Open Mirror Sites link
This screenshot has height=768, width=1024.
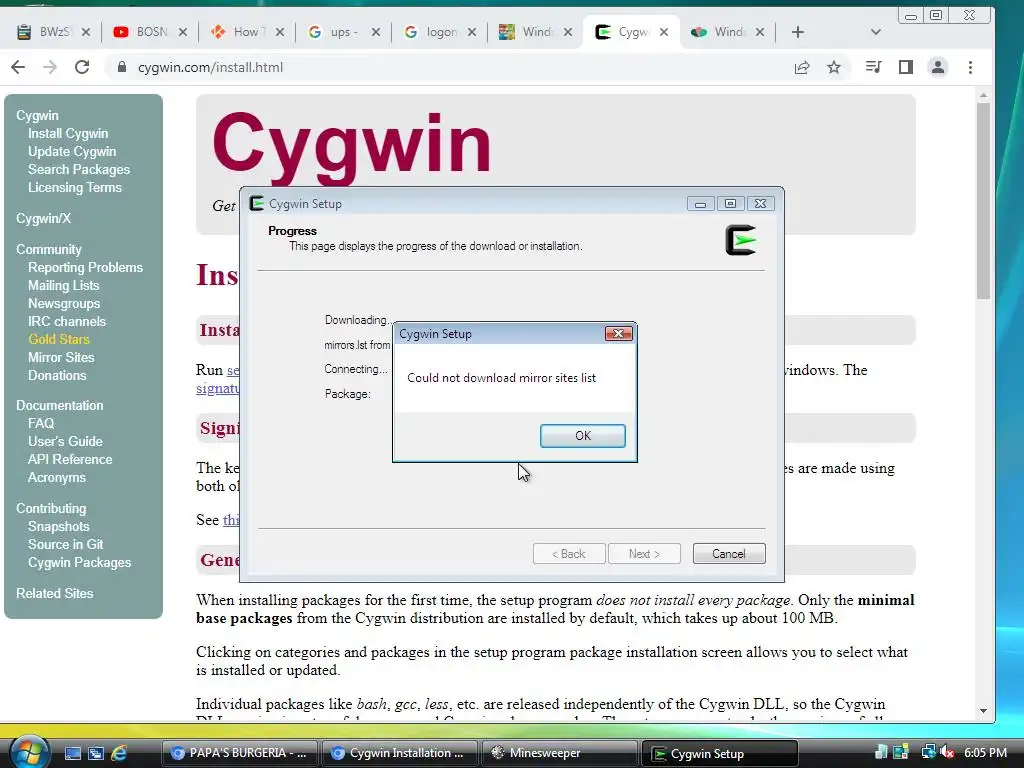pos(61,357)
